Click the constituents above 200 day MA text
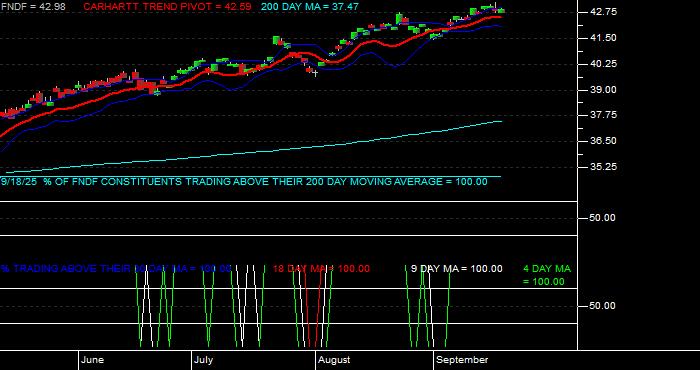This screenshot has height=370, width=700. [x=244, y=182]
